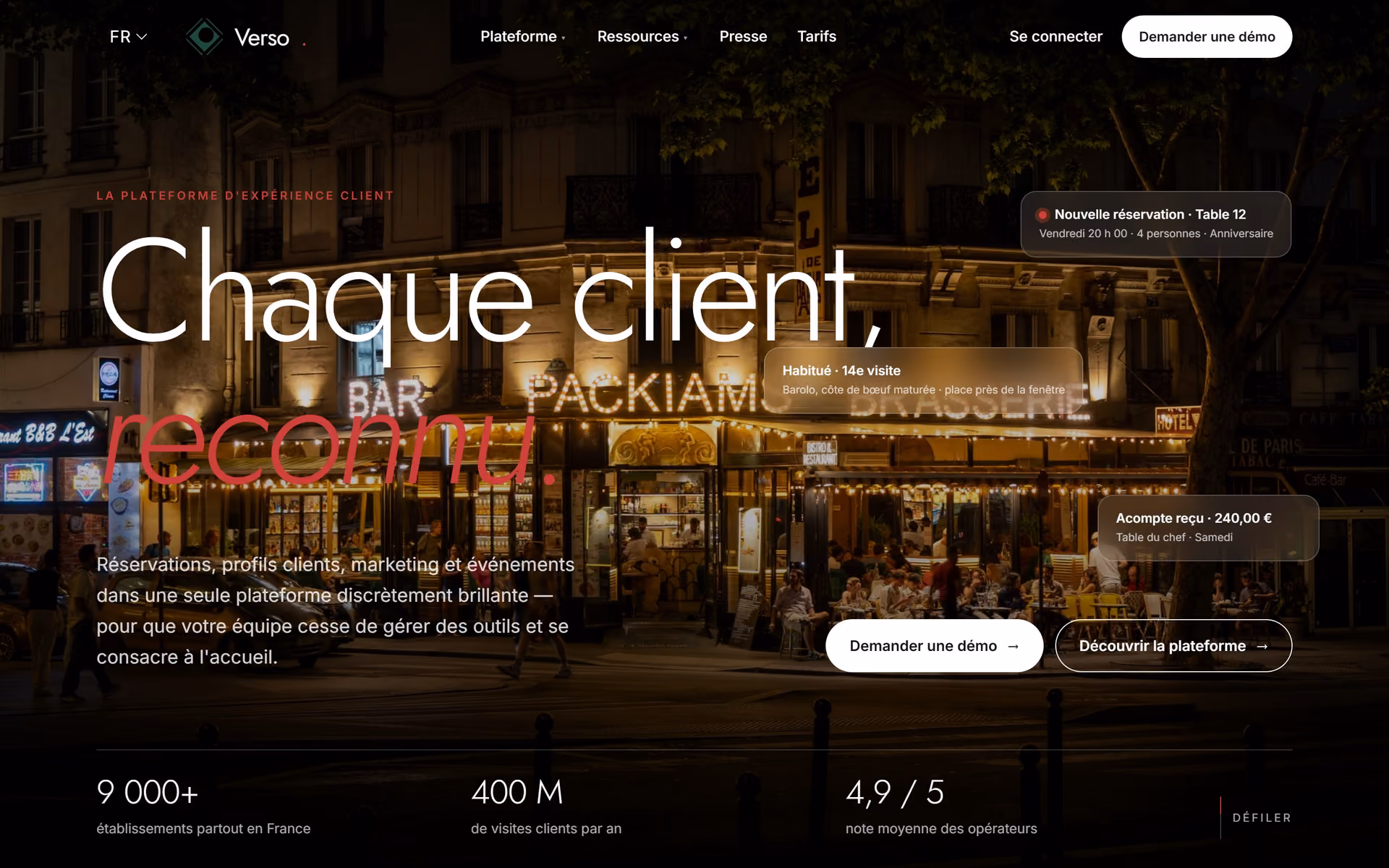The width and height of the screenshot is (1389, 868).
Task: Click 'Vendredi 20 h 00 · 4 personnes · Anniversaire' text
Action: (1156, 234)
